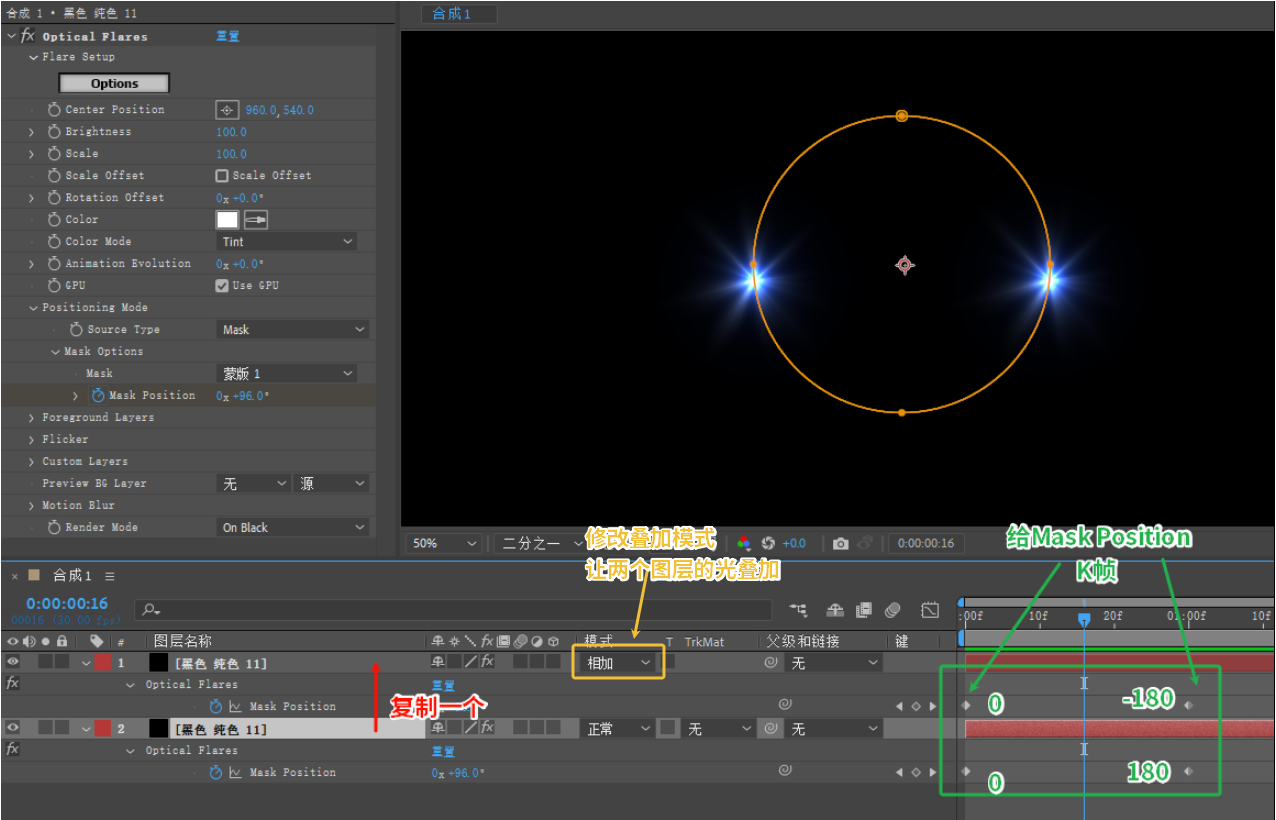The image size is (1276, 820).
Task: Collapse the Flare Setup group
Action: point(33,58)
